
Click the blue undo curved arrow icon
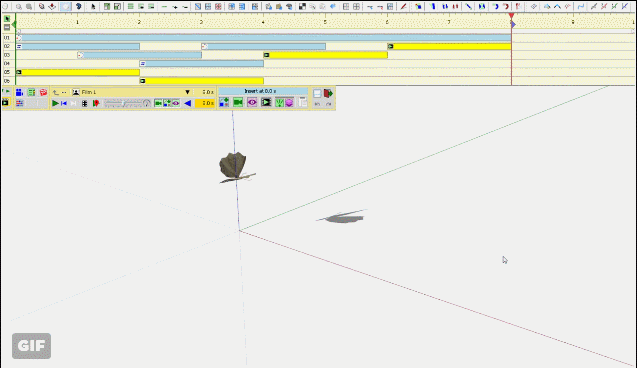coord(495,6)
